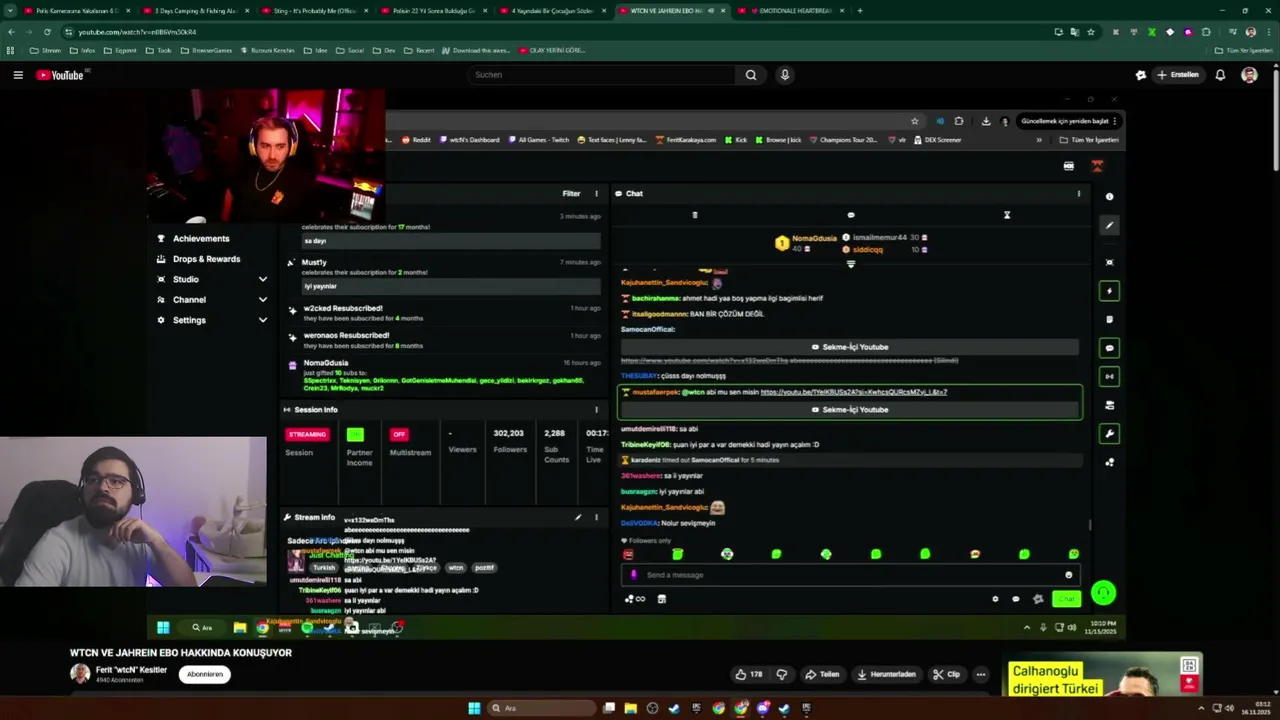The height and width of the screenshot is (720, 1280).
Task: Open the YouTube hamburger guide menu
Action: (x=18, y=75)
